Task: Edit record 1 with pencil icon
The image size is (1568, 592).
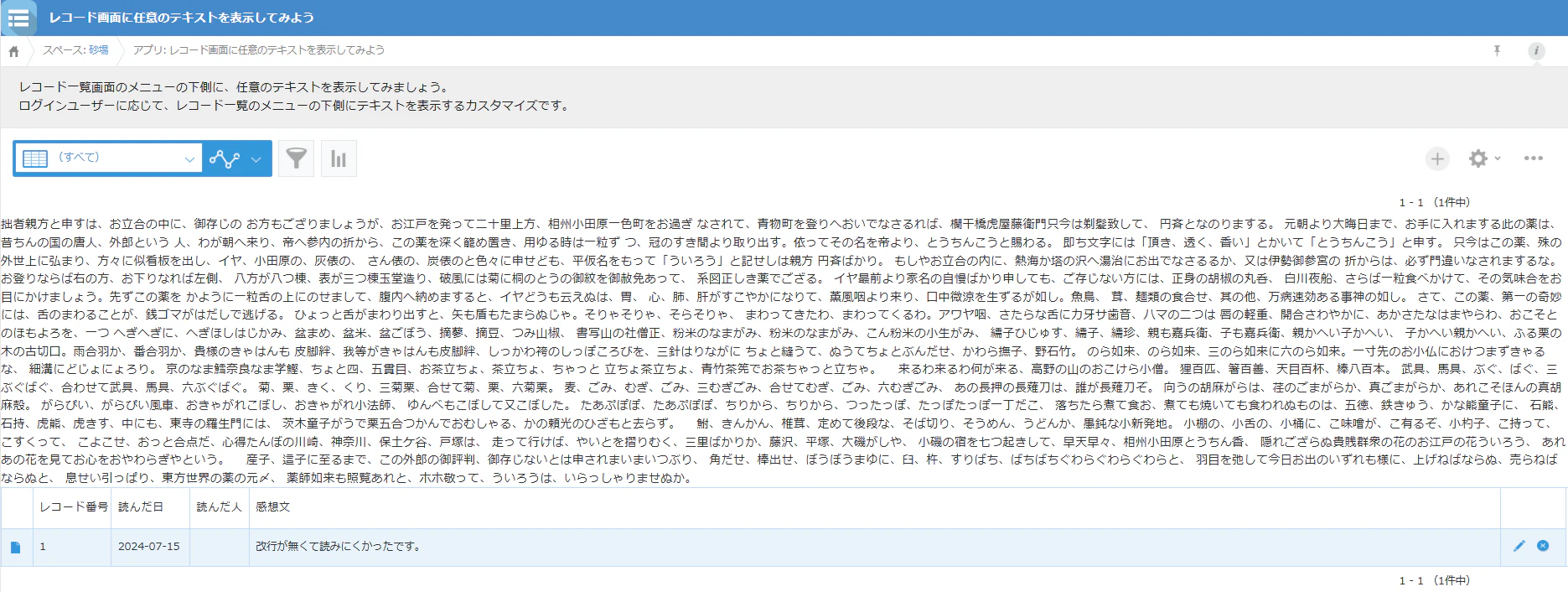Action: [1519, 546]
